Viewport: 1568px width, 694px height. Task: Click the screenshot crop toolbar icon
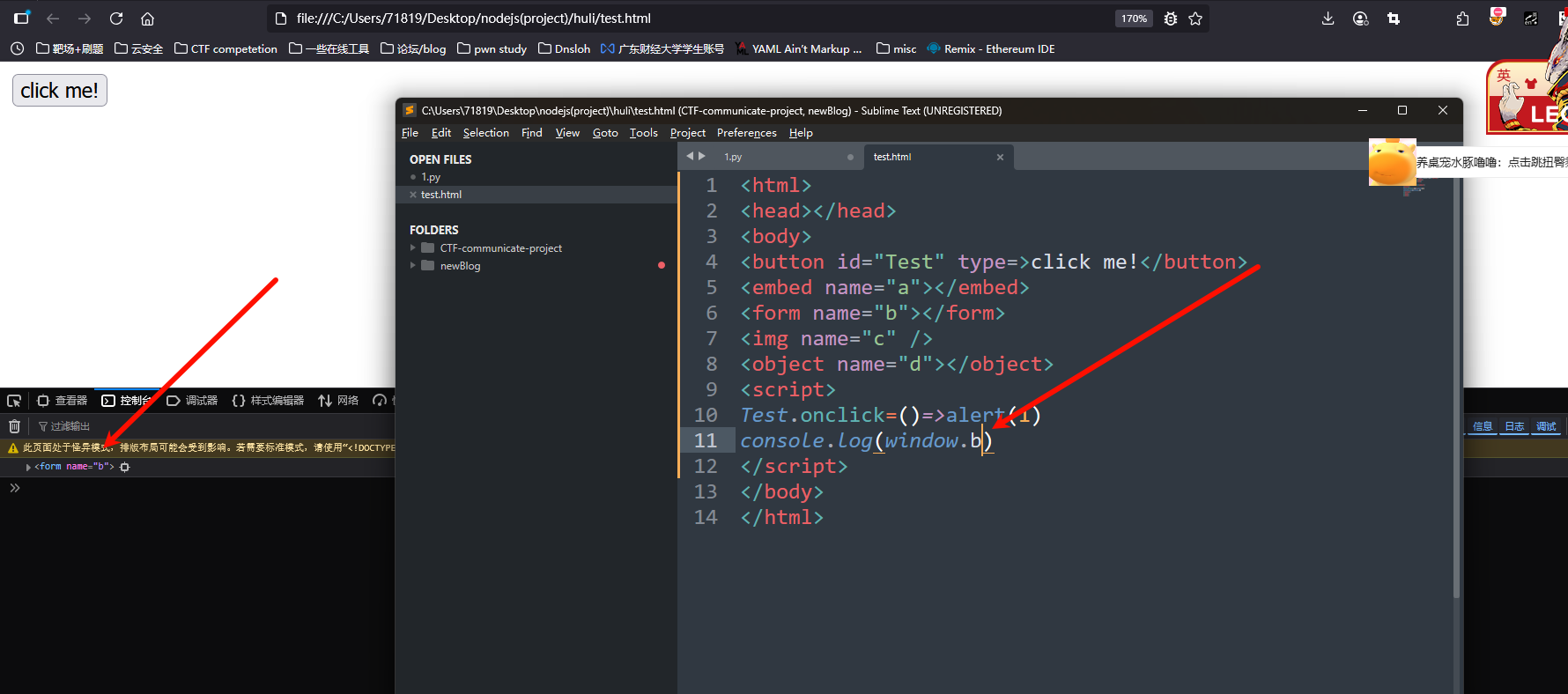[1394, 18]
